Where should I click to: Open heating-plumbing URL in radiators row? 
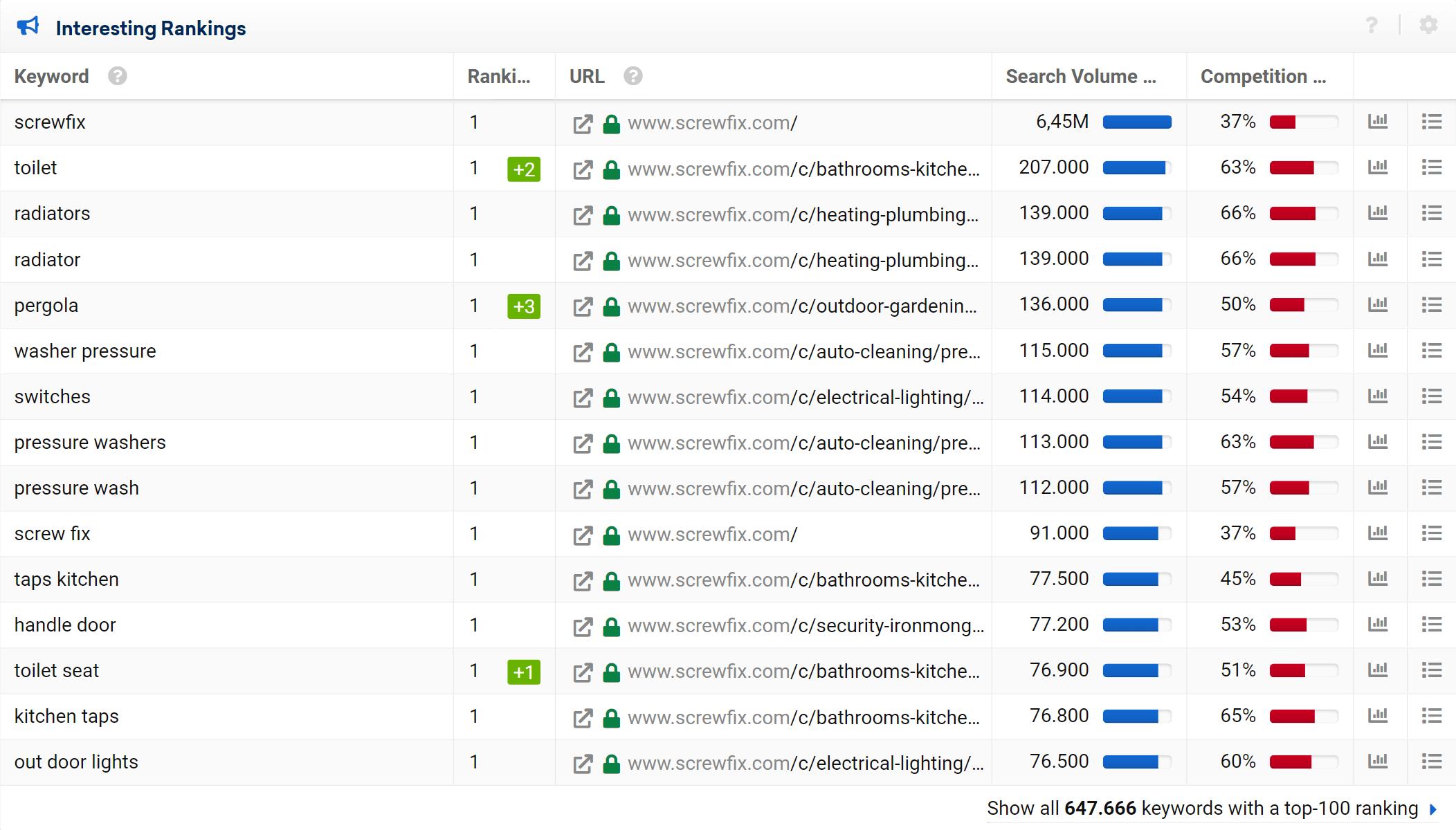coord(803,214)
